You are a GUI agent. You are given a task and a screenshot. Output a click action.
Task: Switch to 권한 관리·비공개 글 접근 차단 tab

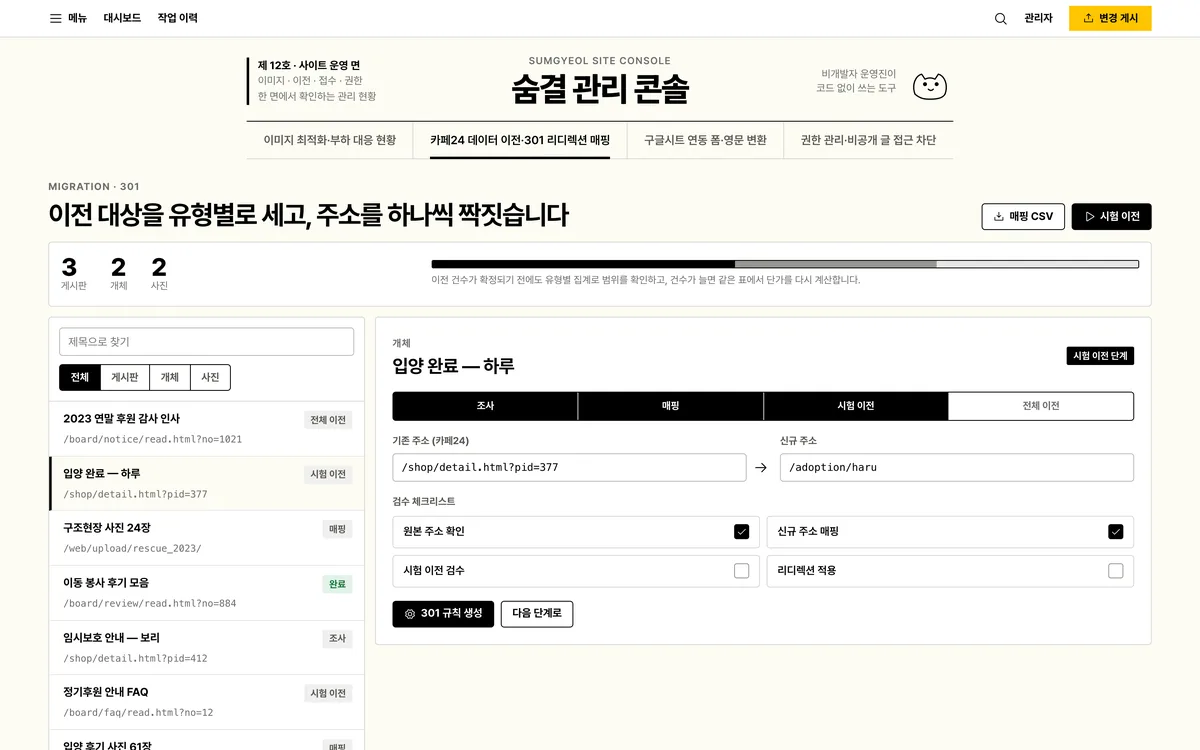pos(868,140)
